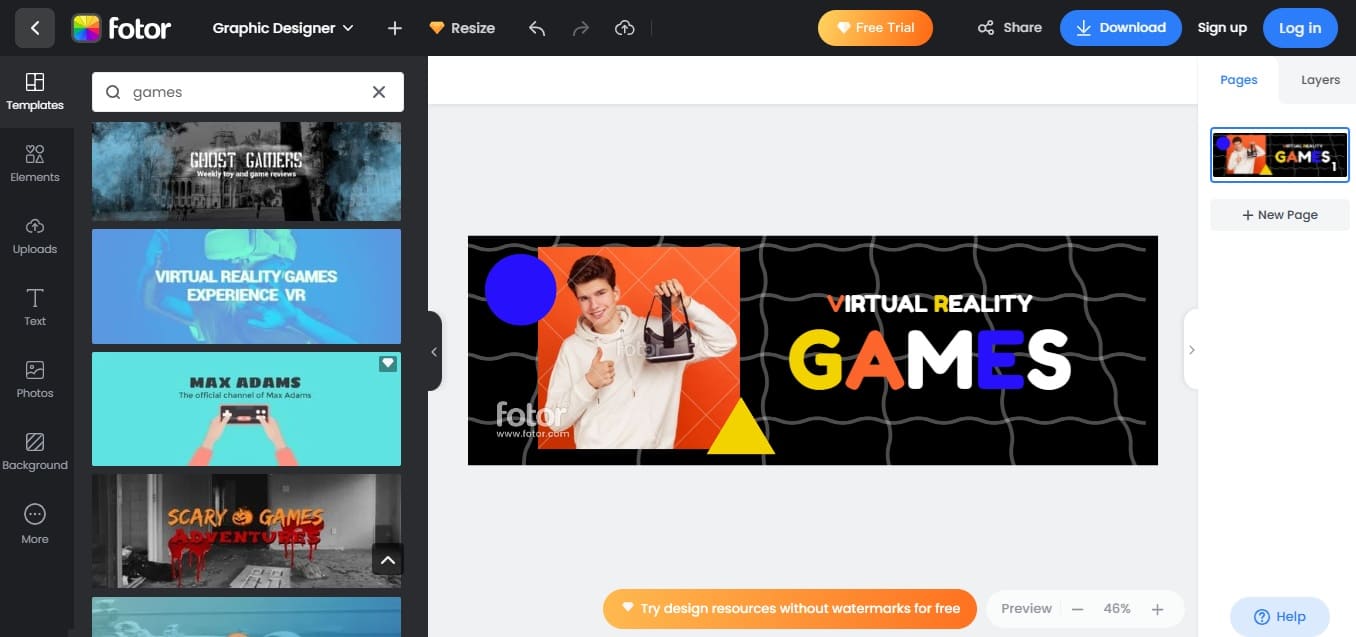Log in to Fotor

[x=1300, y=28]
